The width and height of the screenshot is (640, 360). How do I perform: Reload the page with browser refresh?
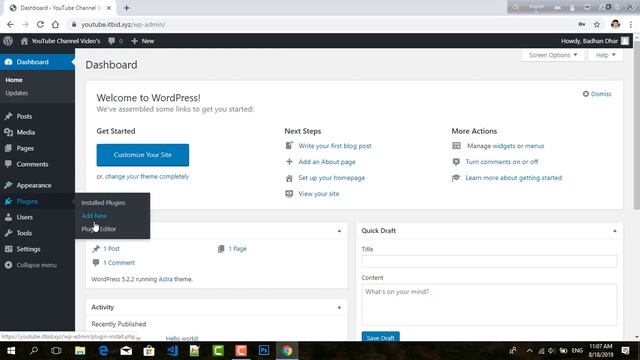(x=40, y=24)
